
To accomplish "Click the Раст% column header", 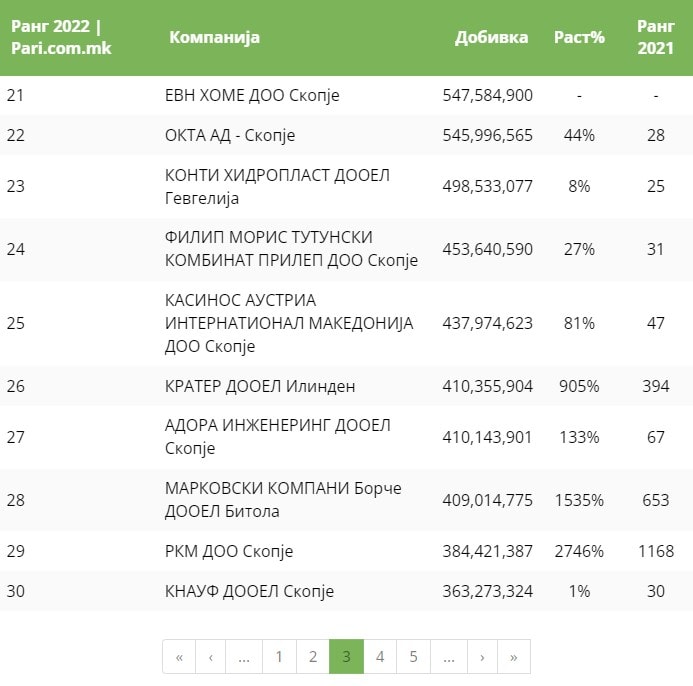I will (579, 38).
